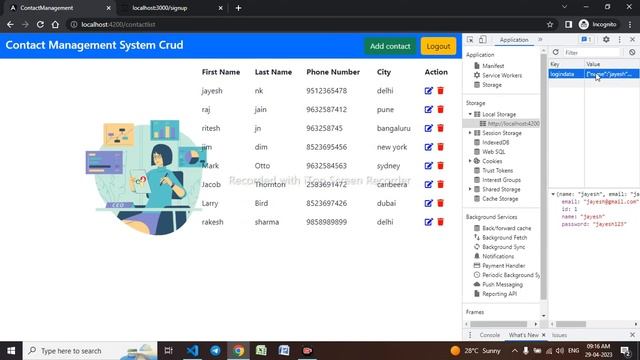Delete the Jacob Thornton contact
Viewport: 640px width, 360px height.
[440, 184]
